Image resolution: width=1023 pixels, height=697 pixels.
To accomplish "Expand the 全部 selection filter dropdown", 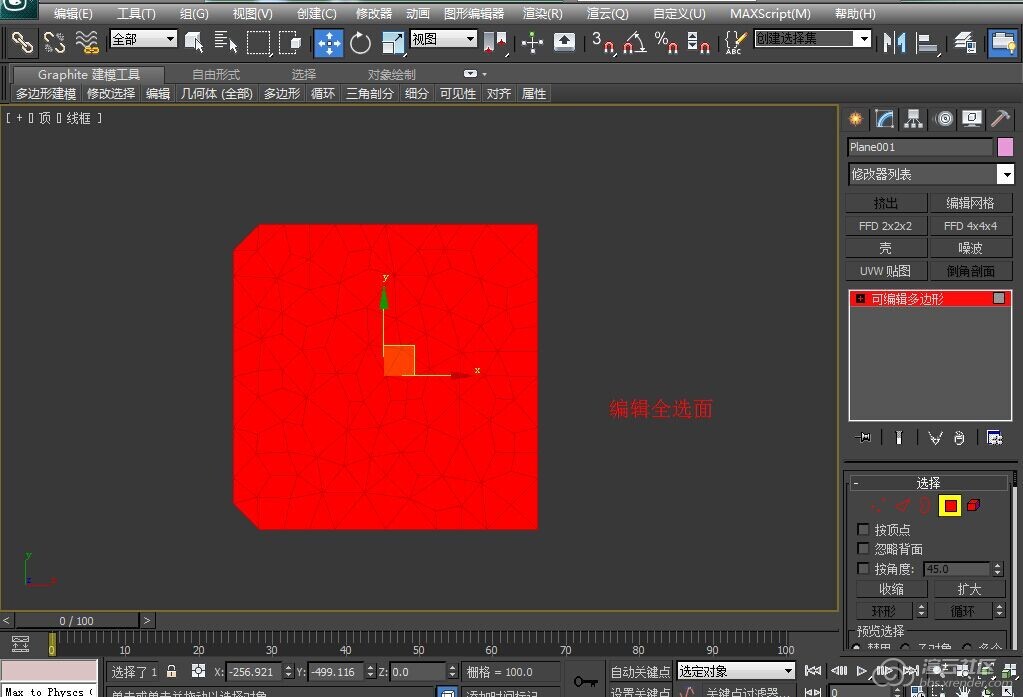I will point(169,39).
